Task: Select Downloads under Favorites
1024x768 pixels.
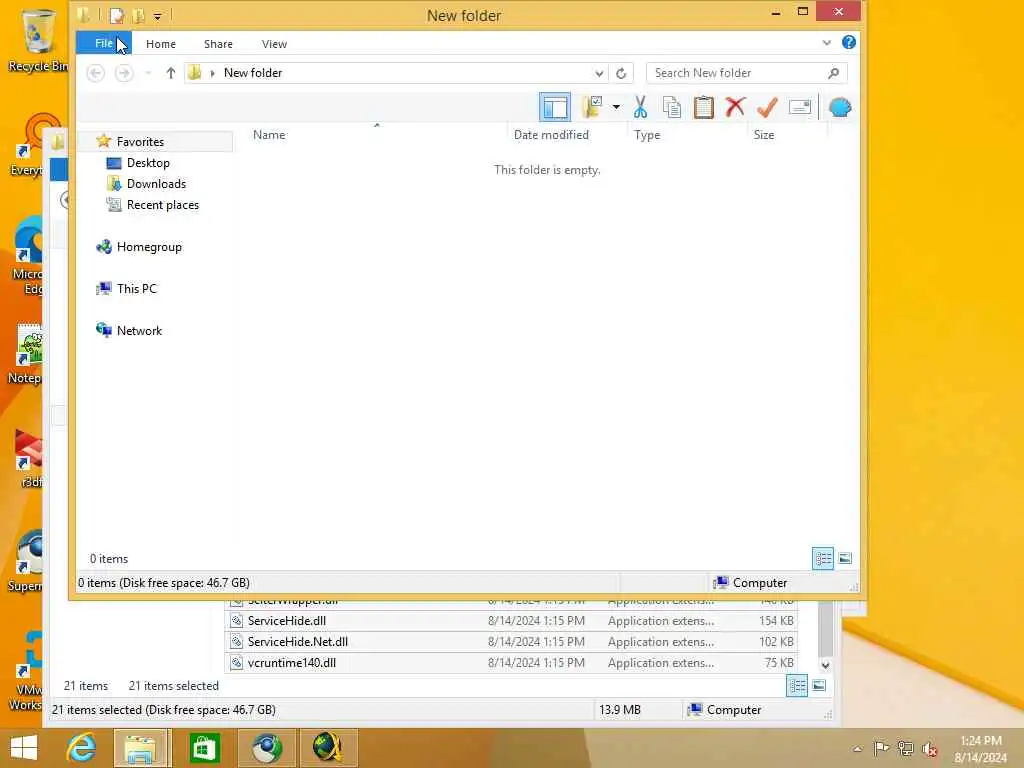Action: [x=156, y=184]
